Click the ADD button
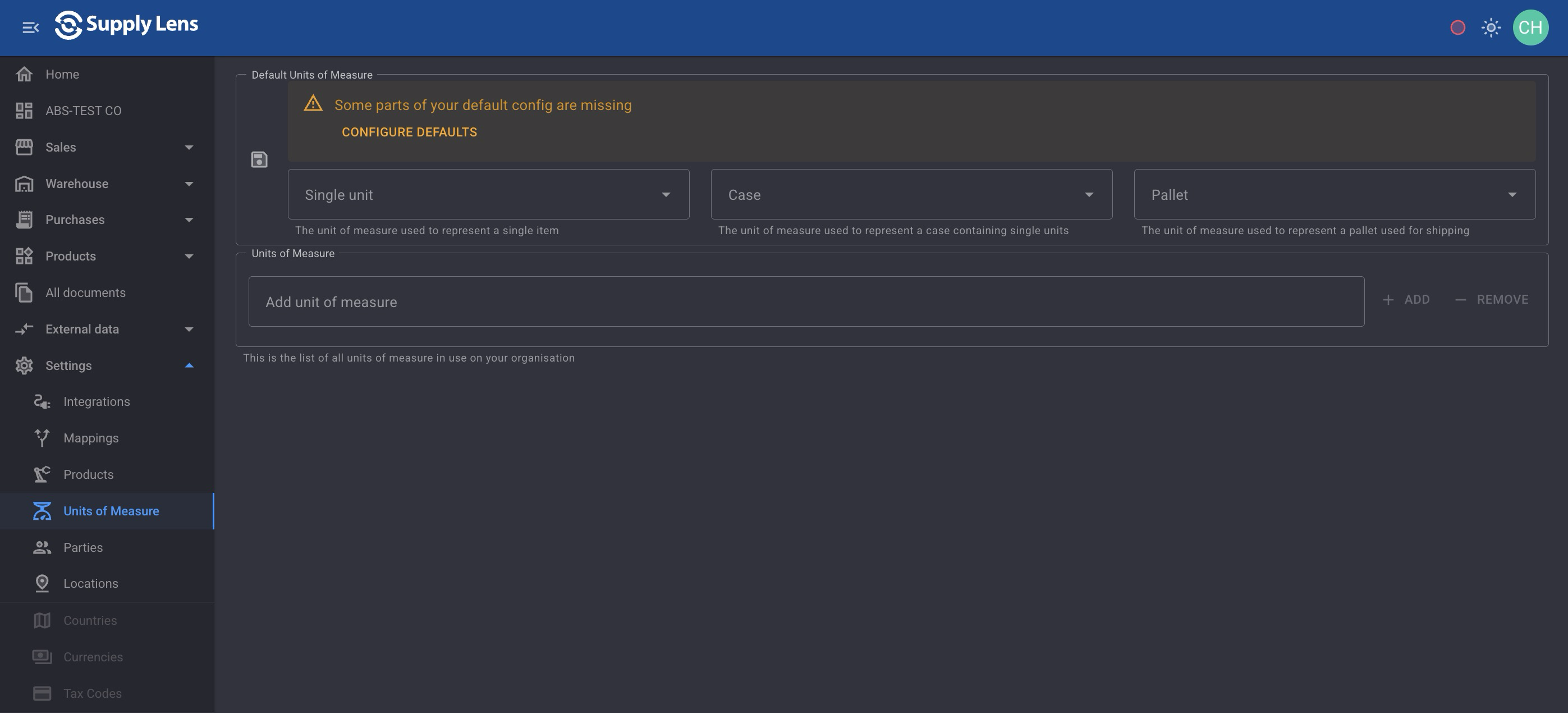The width and height of the screenshot is (1568, 713). pos(1406,300)
